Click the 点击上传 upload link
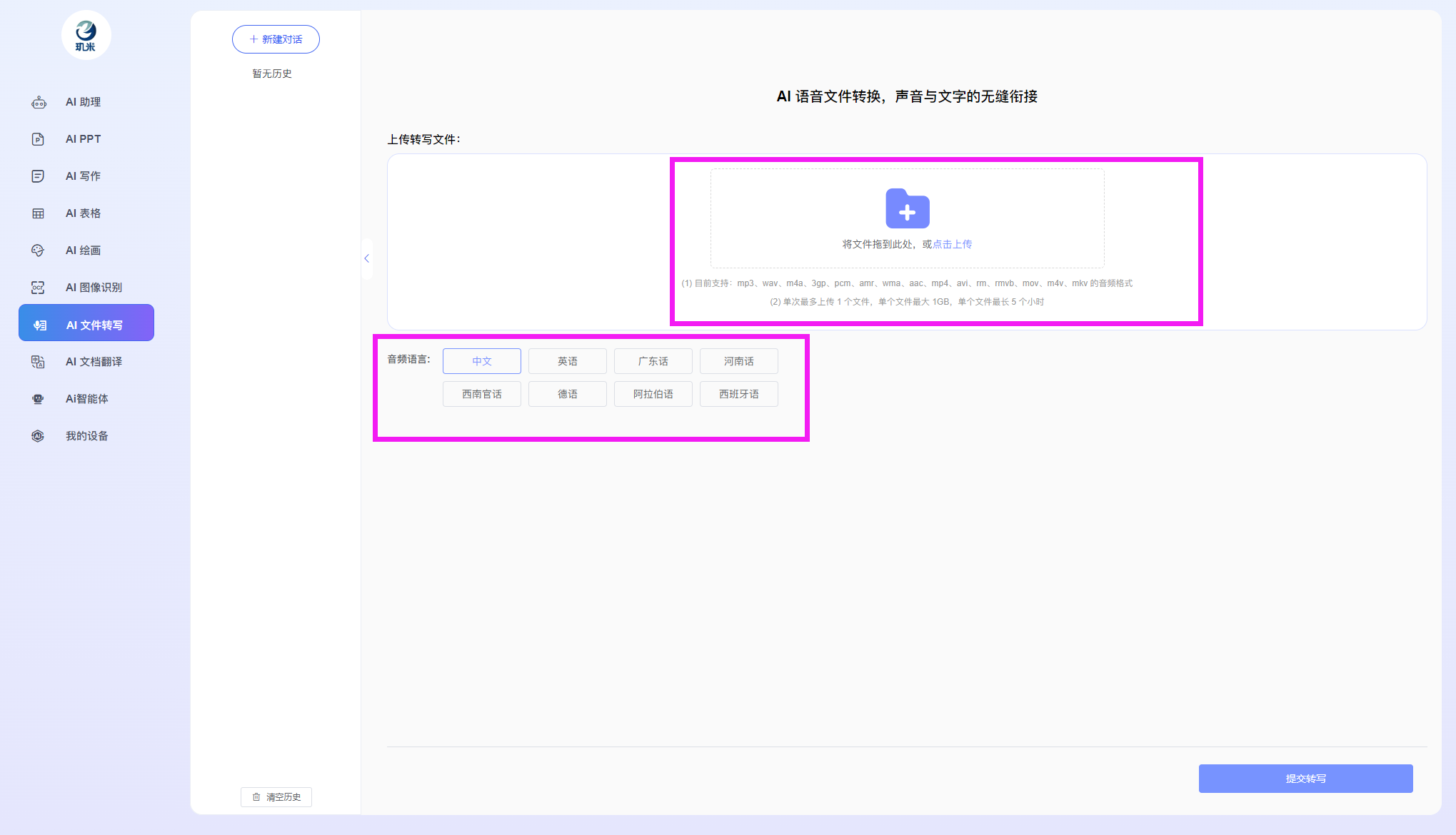 (952, 244)
